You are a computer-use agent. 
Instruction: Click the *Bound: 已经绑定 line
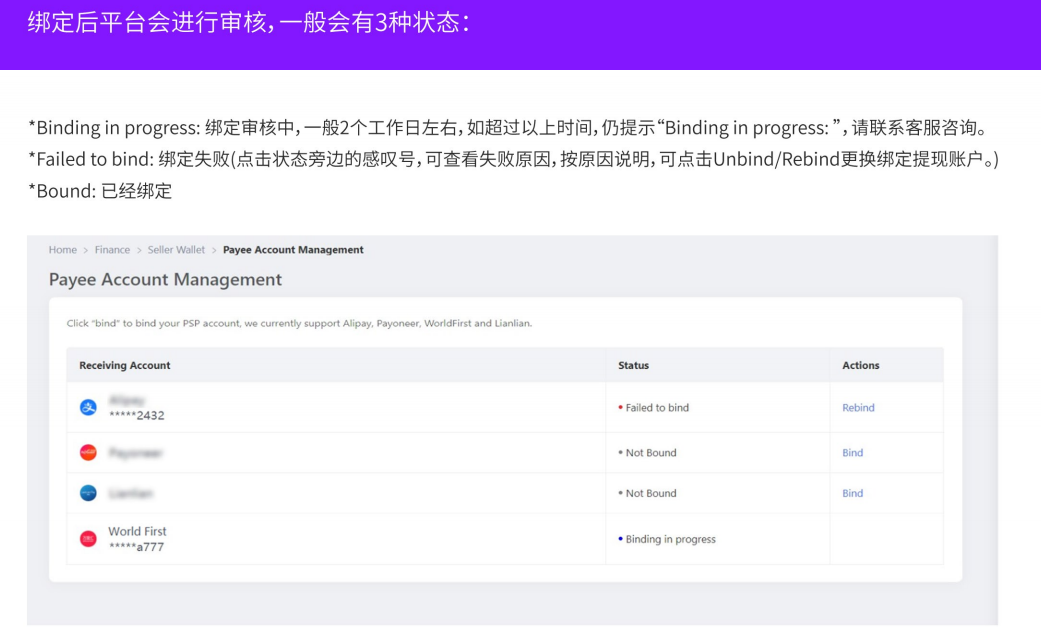(100, 191)
